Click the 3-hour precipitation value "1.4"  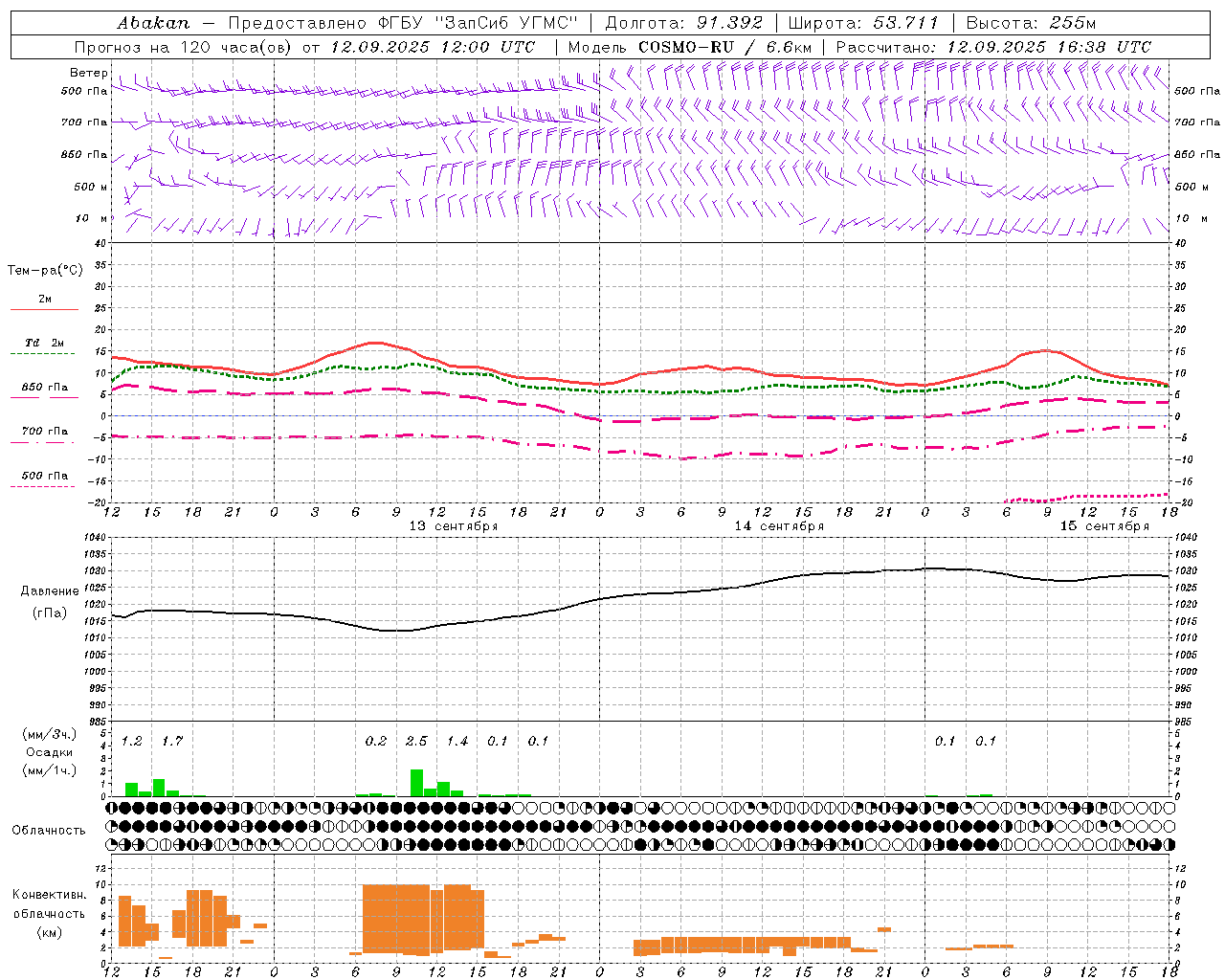(x=457, y=741)
